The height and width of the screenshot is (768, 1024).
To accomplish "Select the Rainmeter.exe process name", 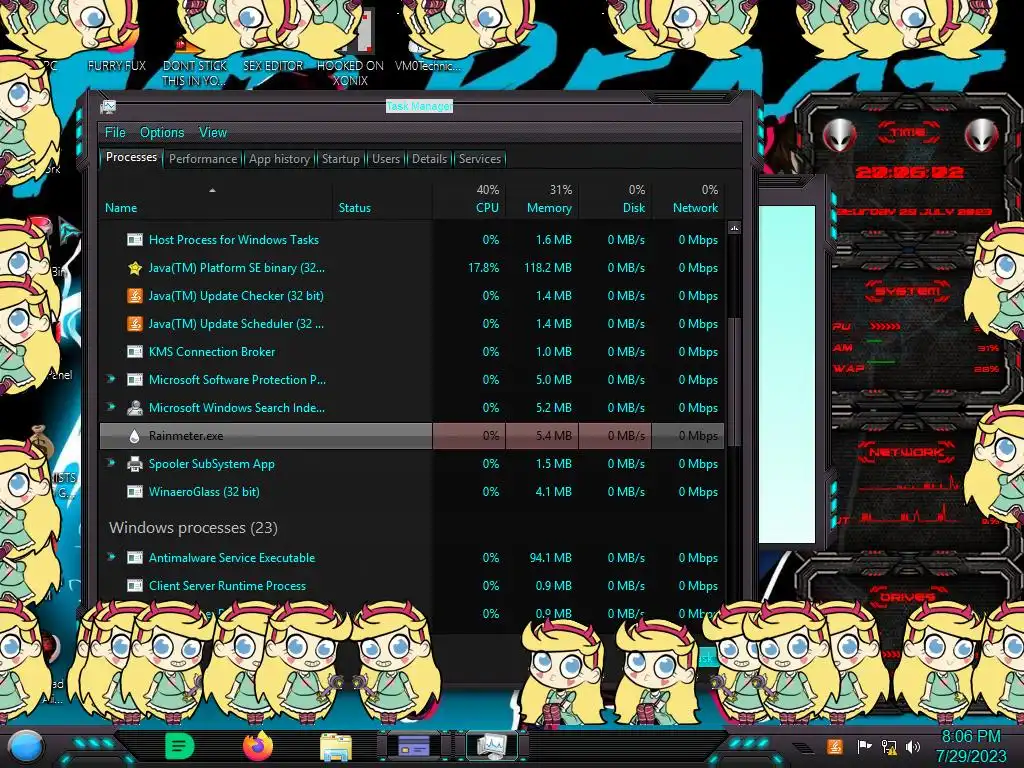I will [x=186, y=436].
